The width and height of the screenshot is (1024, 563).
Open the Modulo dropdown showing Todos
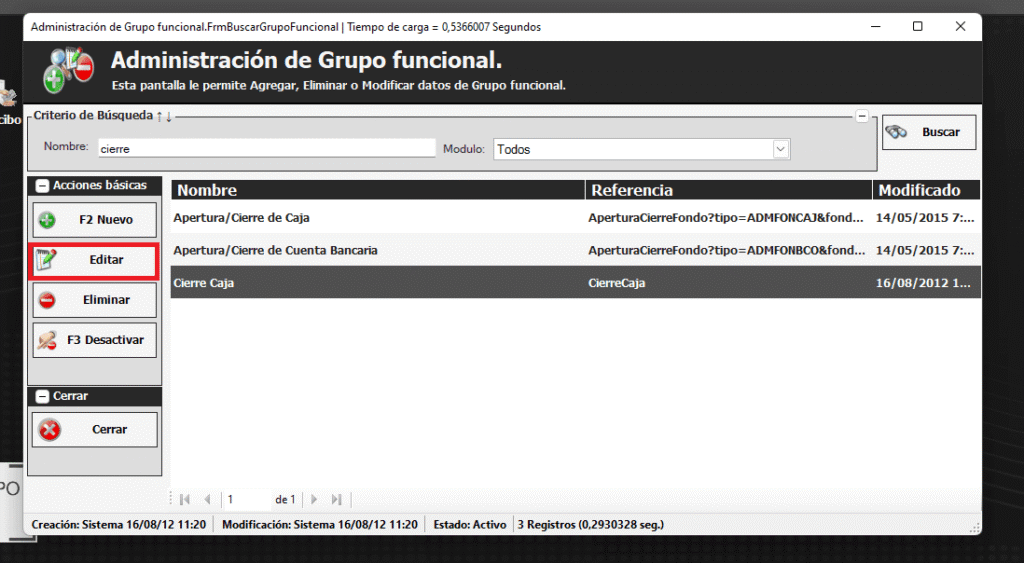(780, 149)
